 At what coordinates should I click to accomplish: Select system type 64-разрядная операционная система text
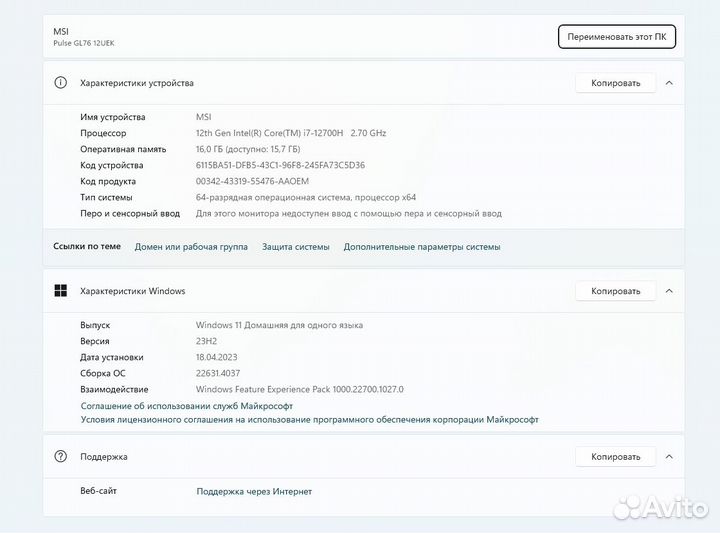click(x=306, y=197)
